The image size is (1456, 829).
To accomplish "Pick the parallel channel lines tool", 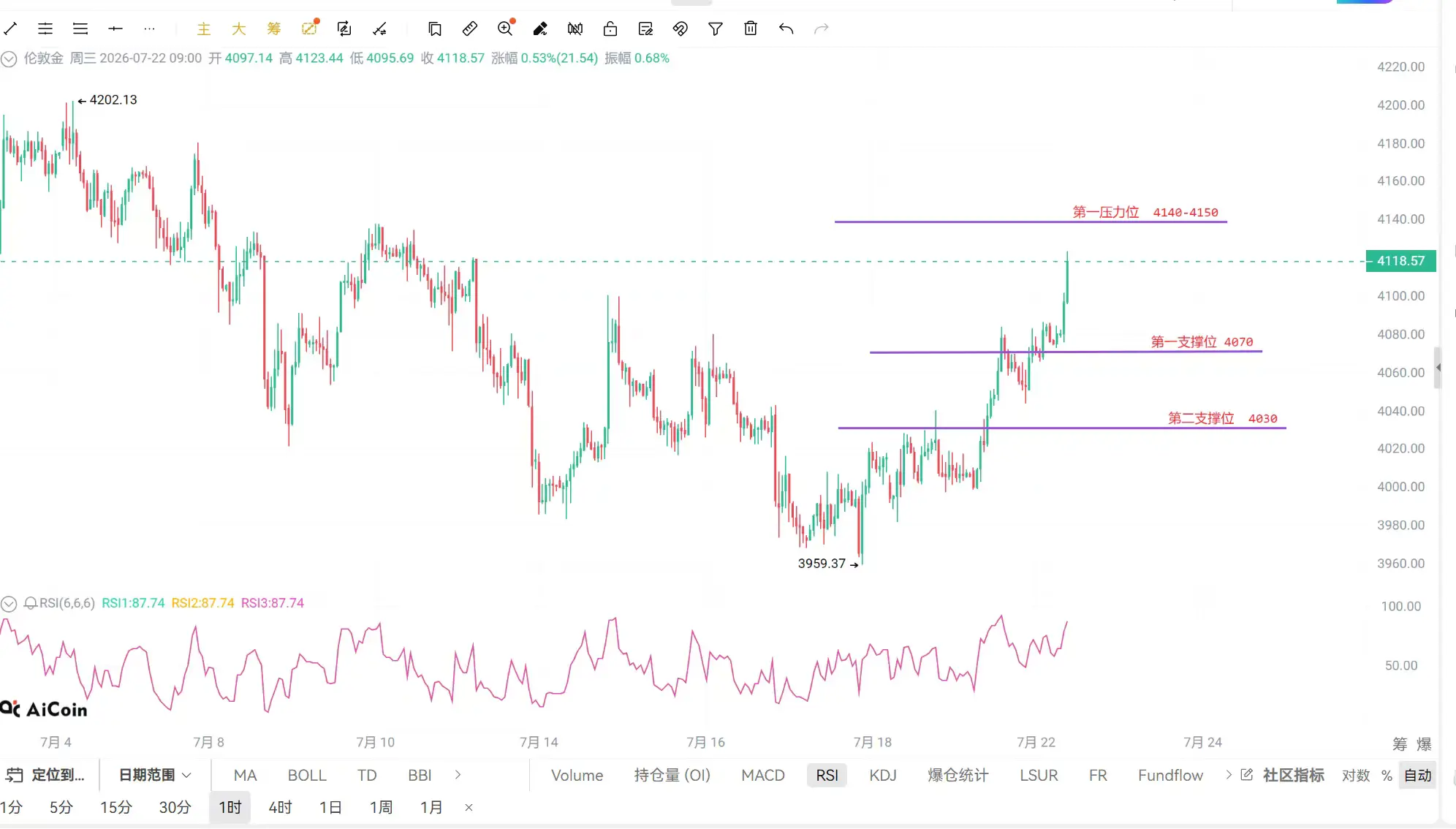I will (x=45, y=29).
